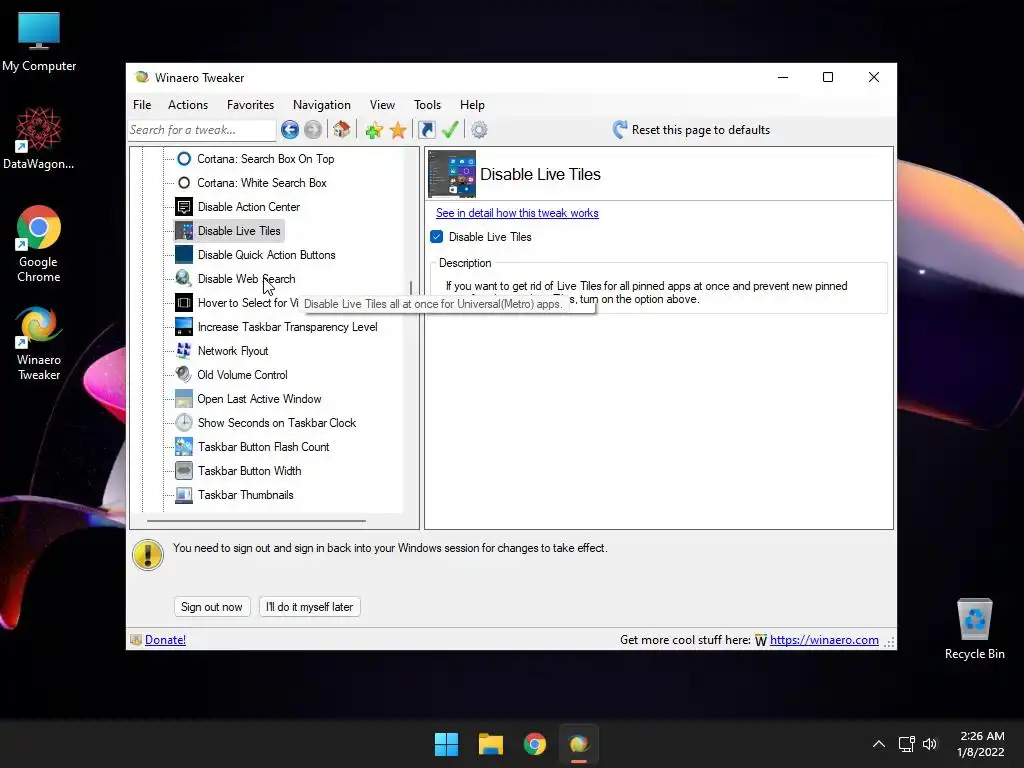Go to the Home page icon
The width and height of the screenshot is (1024, 768).
coord(342,130)
